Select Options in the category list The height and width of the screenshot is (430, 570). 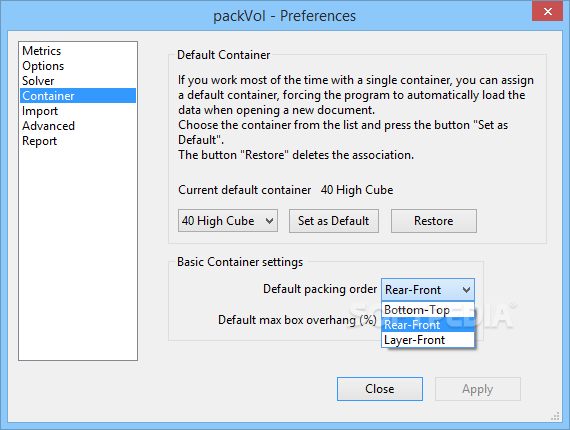(x=43, y=66)
